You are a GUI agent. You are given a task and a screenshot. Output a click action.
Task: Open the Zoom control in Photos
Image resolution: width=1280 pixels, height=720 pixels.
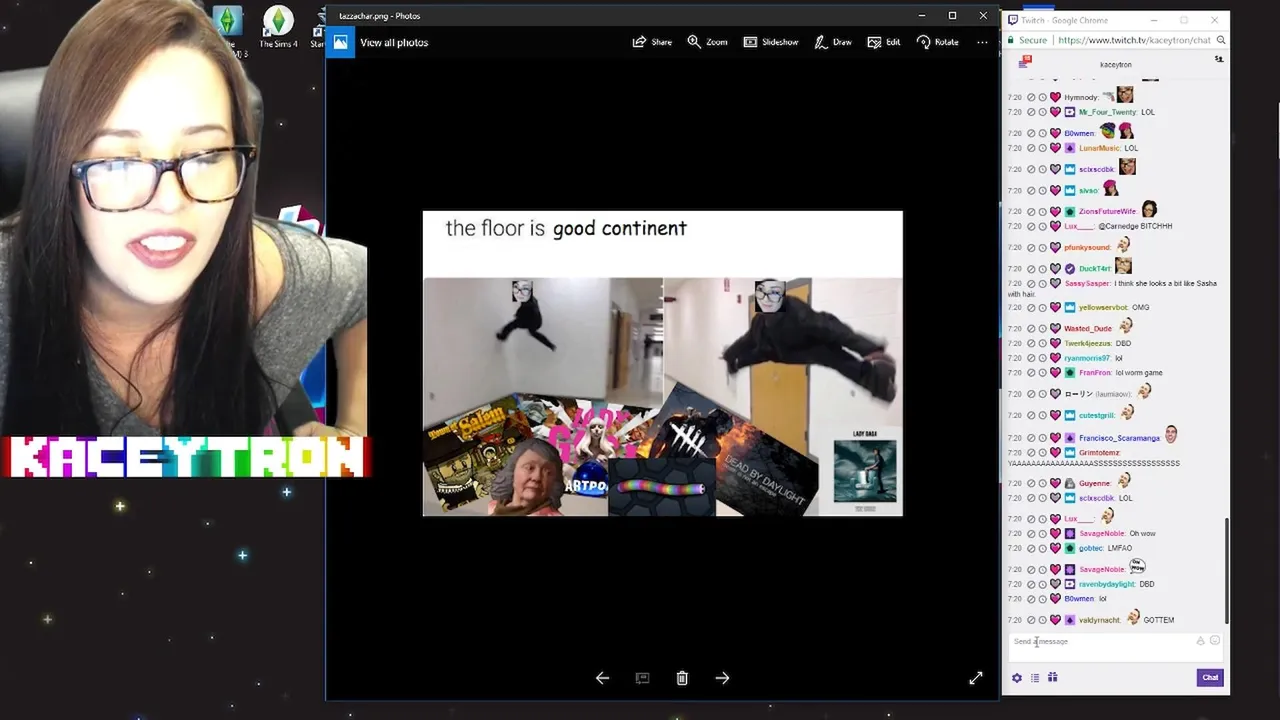click(x=707, y=42)
